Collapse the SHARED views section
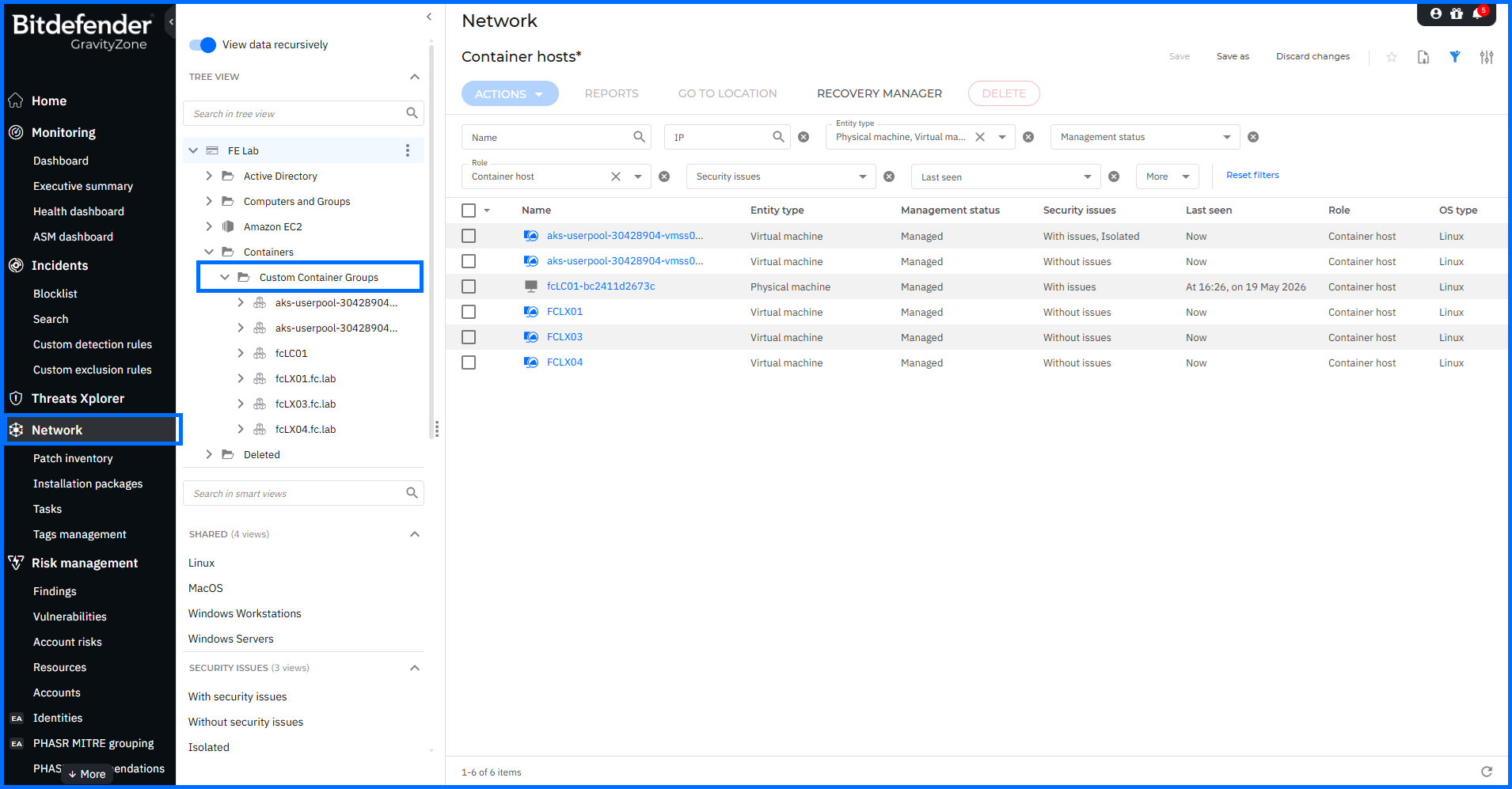 (x=414, y=534)
